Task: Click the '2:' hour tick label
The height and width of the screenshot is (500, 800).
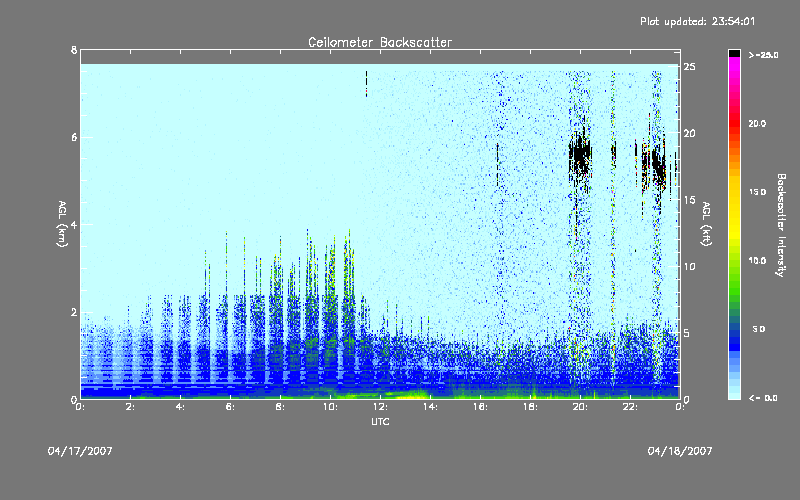Action: (130, 407)
